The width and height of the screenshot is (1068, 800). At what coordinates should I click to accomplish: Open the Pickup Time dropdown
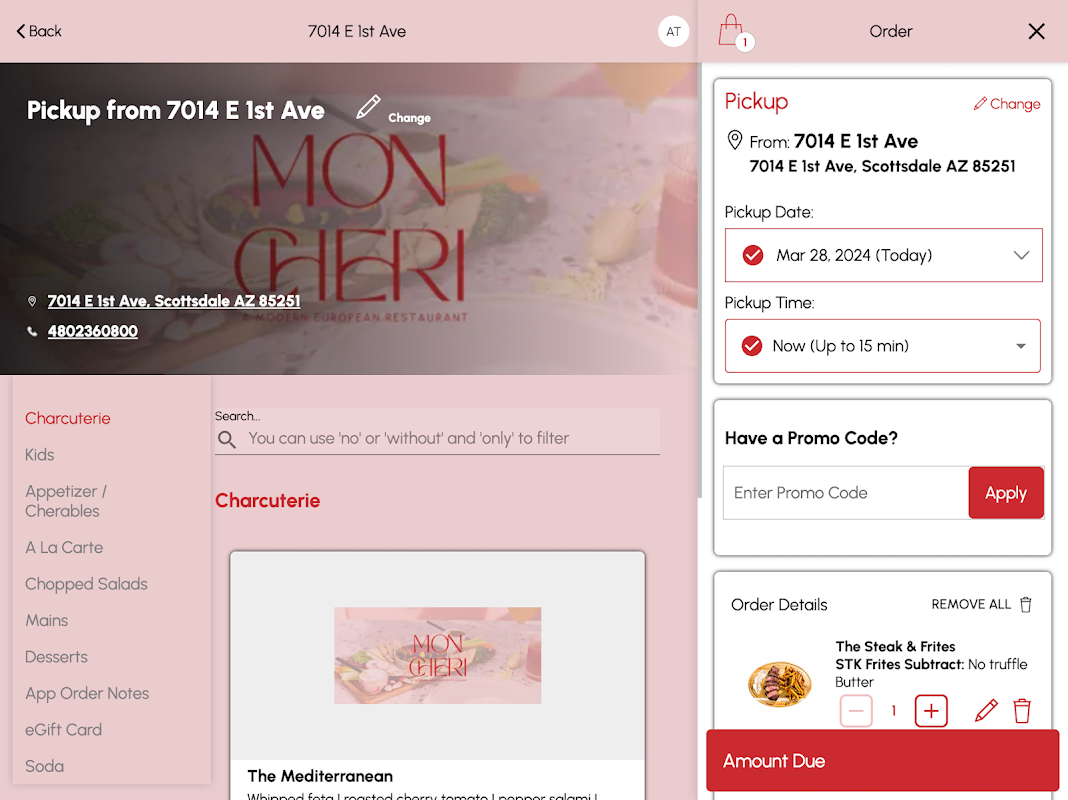pyautogui.click(x=883, y=346)
